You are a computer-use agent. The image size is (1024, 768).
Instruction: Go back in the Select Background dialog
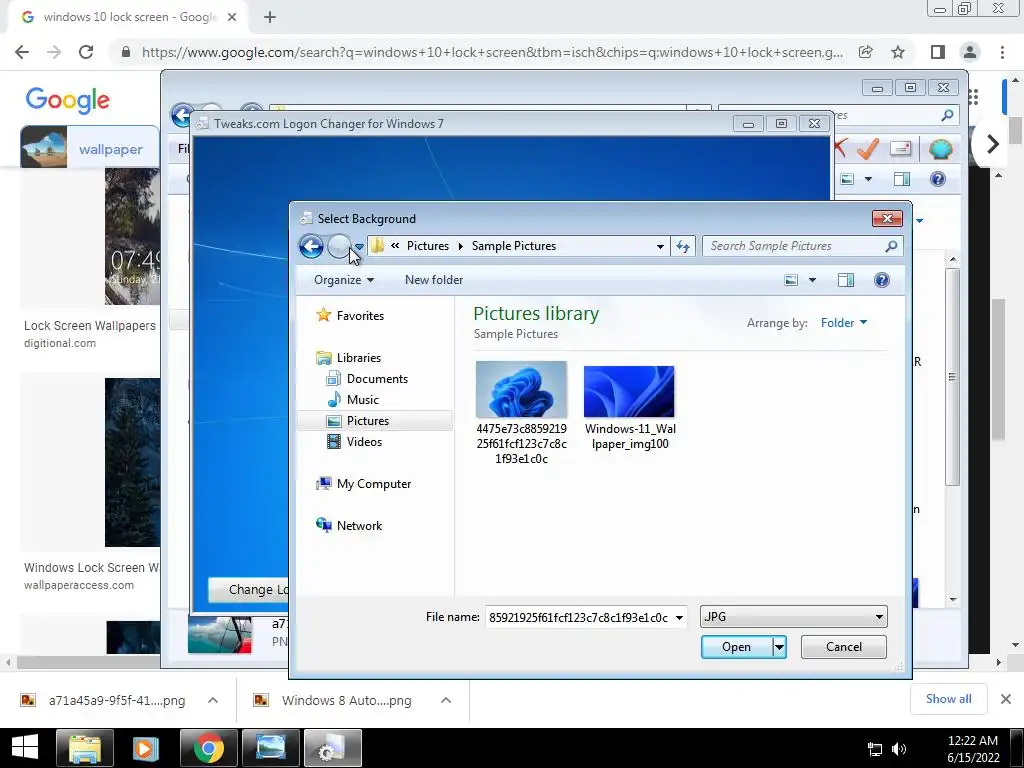(x=311, y=246)
